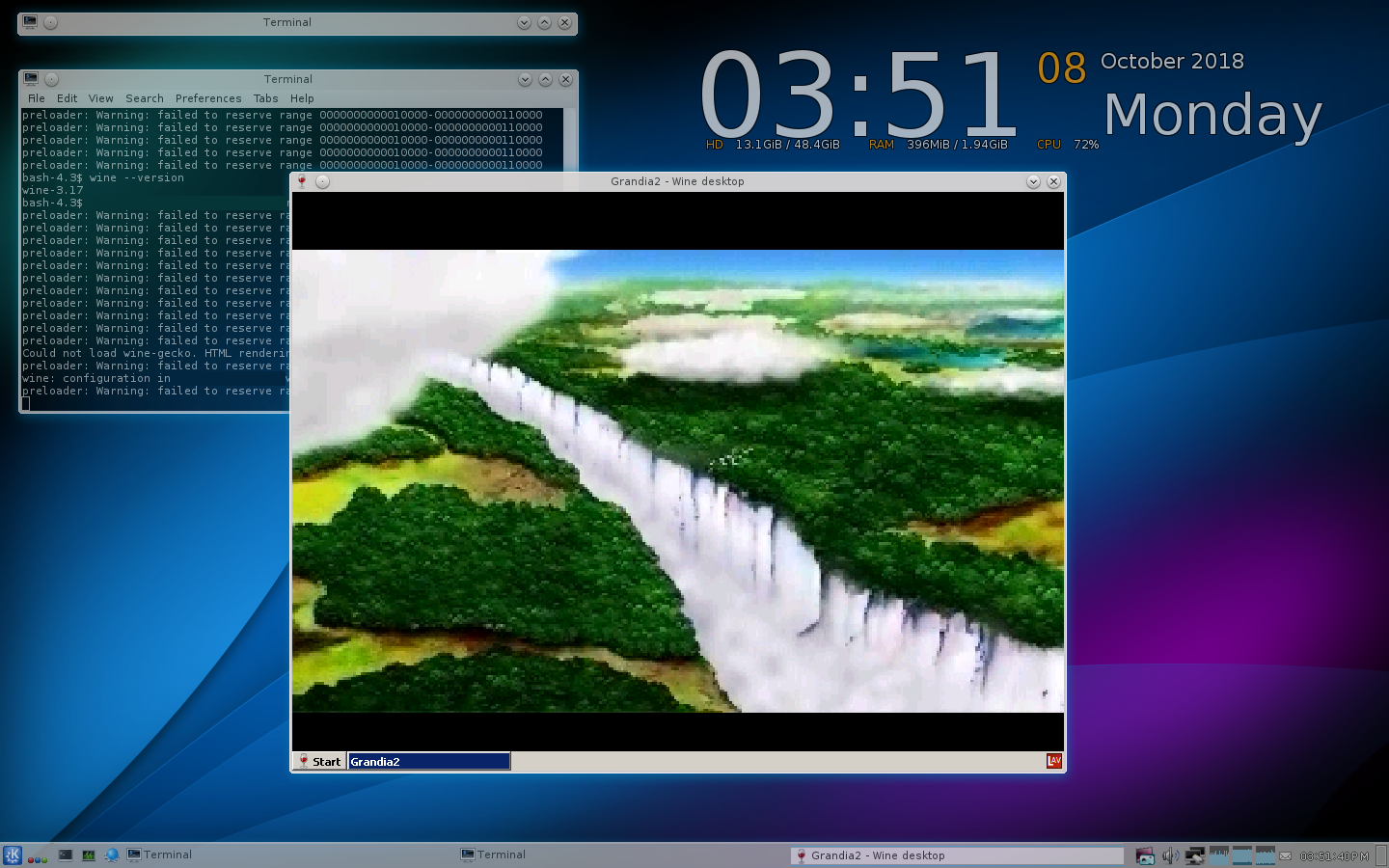The width and height of the screenshot is (1389, 868).
Task: Open window menu icon of front Terminal window
Action: point(31,79)
